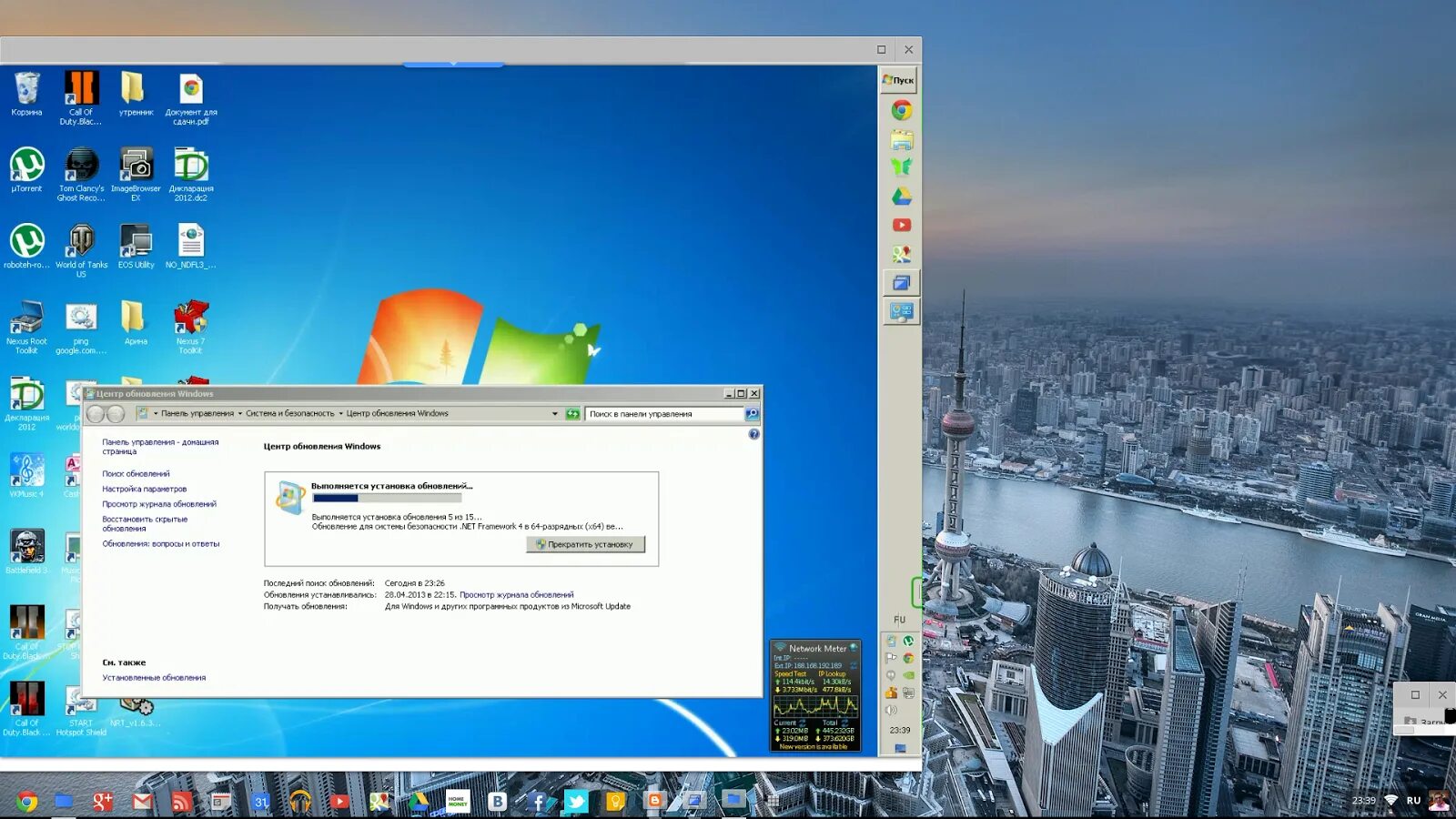This screenshot has width=1456, height=819.
Task: Click the Панель управления breadcrumb
Action: pyautogui.click(x=197, y=414)
